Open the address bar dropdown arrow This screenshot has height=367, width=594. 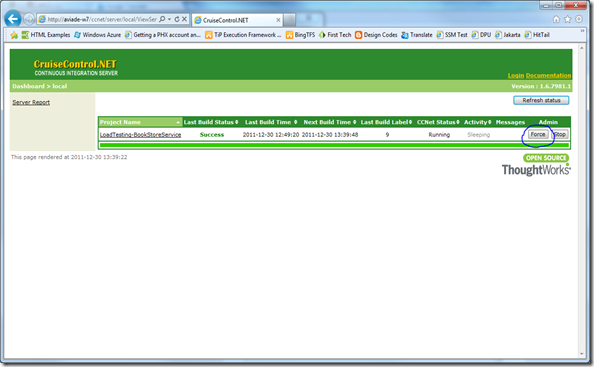(x=169, y=19)
